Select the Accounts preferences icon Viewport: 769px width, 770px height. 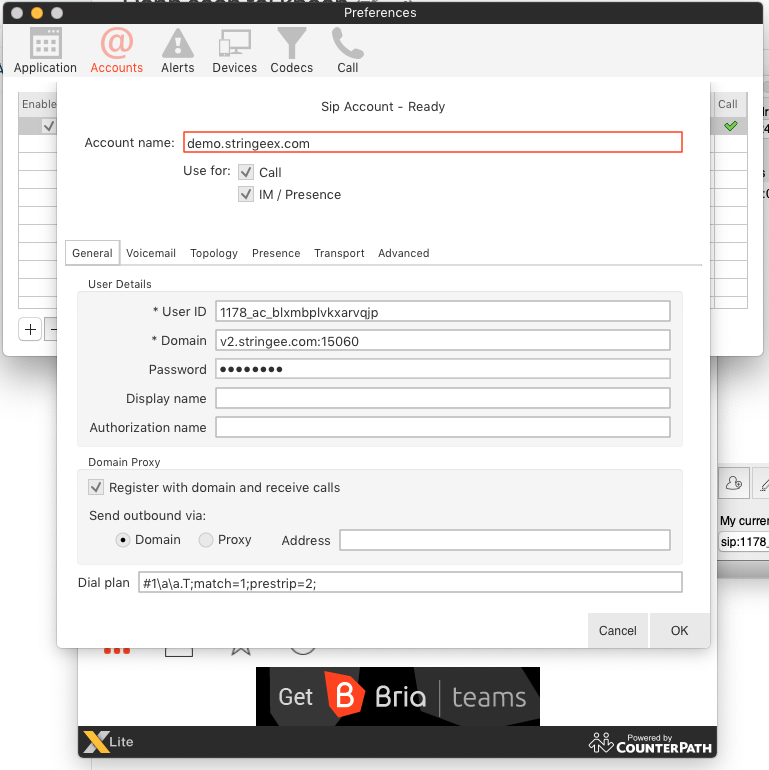click(x=116, y=51)
